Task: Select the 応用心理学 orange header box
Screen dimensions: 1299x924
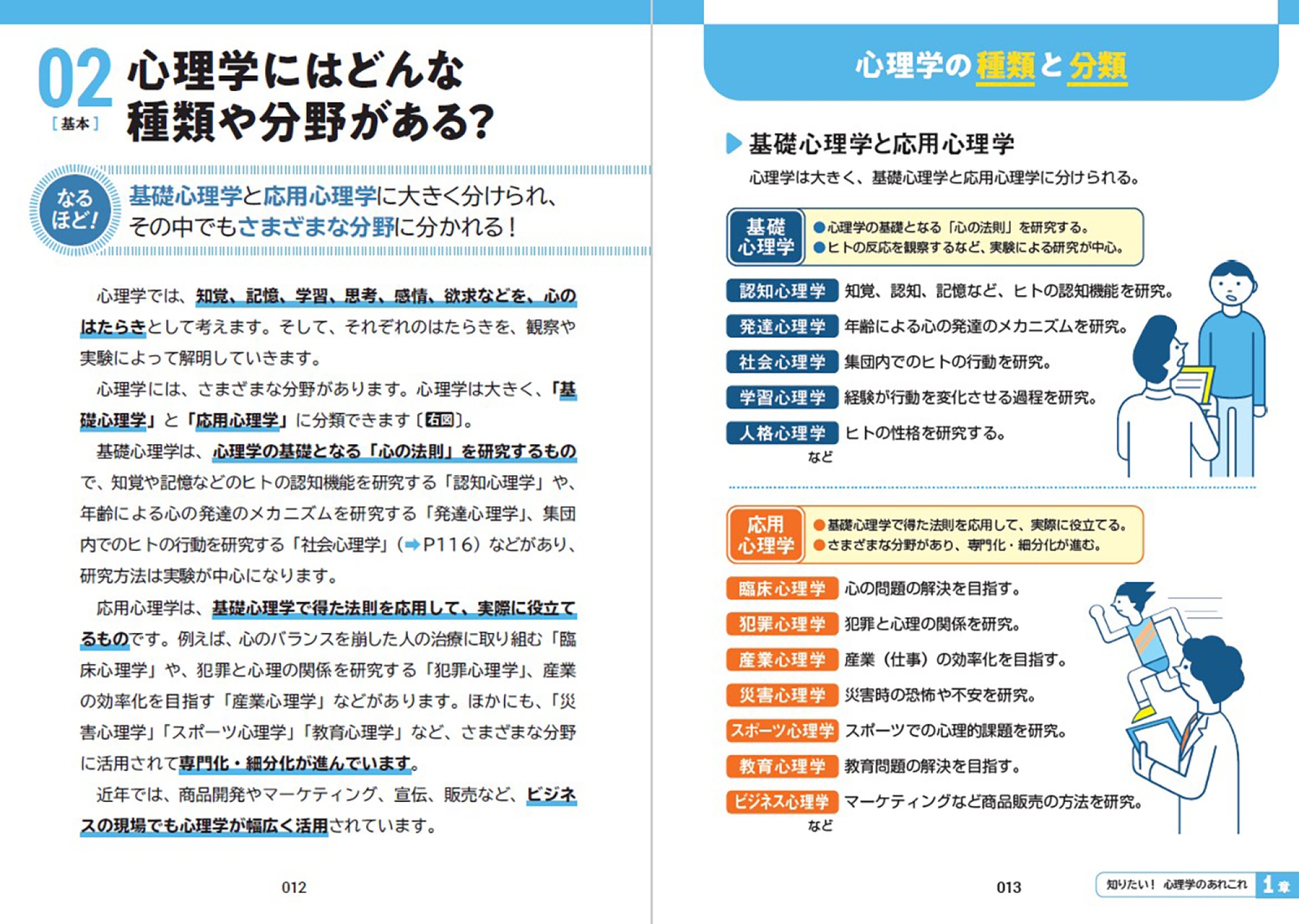Action: (766, 534)
